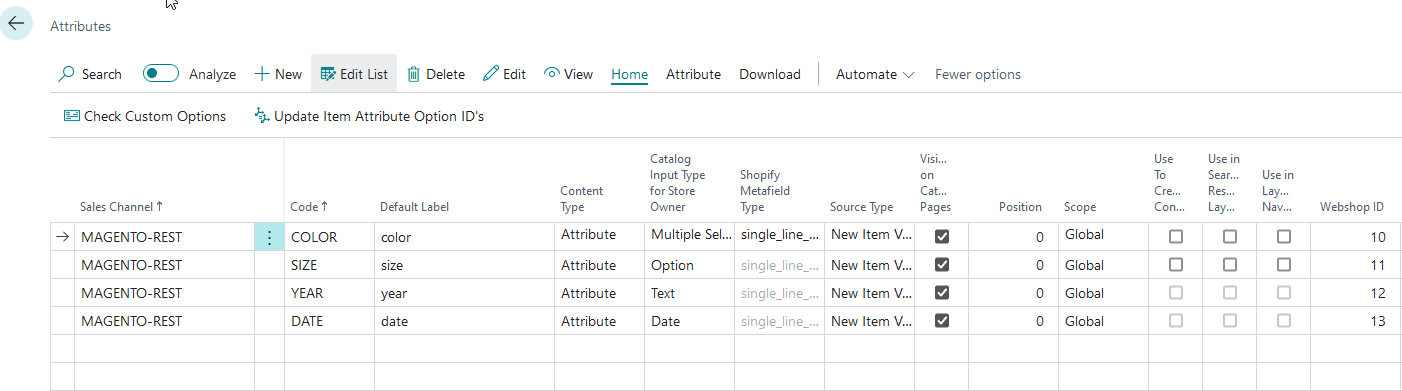Run Check Custom Options

[145, 116]
